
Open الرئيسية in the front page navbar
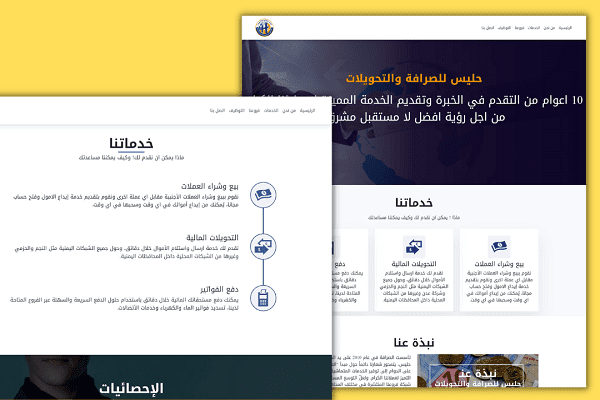point(309,110)
